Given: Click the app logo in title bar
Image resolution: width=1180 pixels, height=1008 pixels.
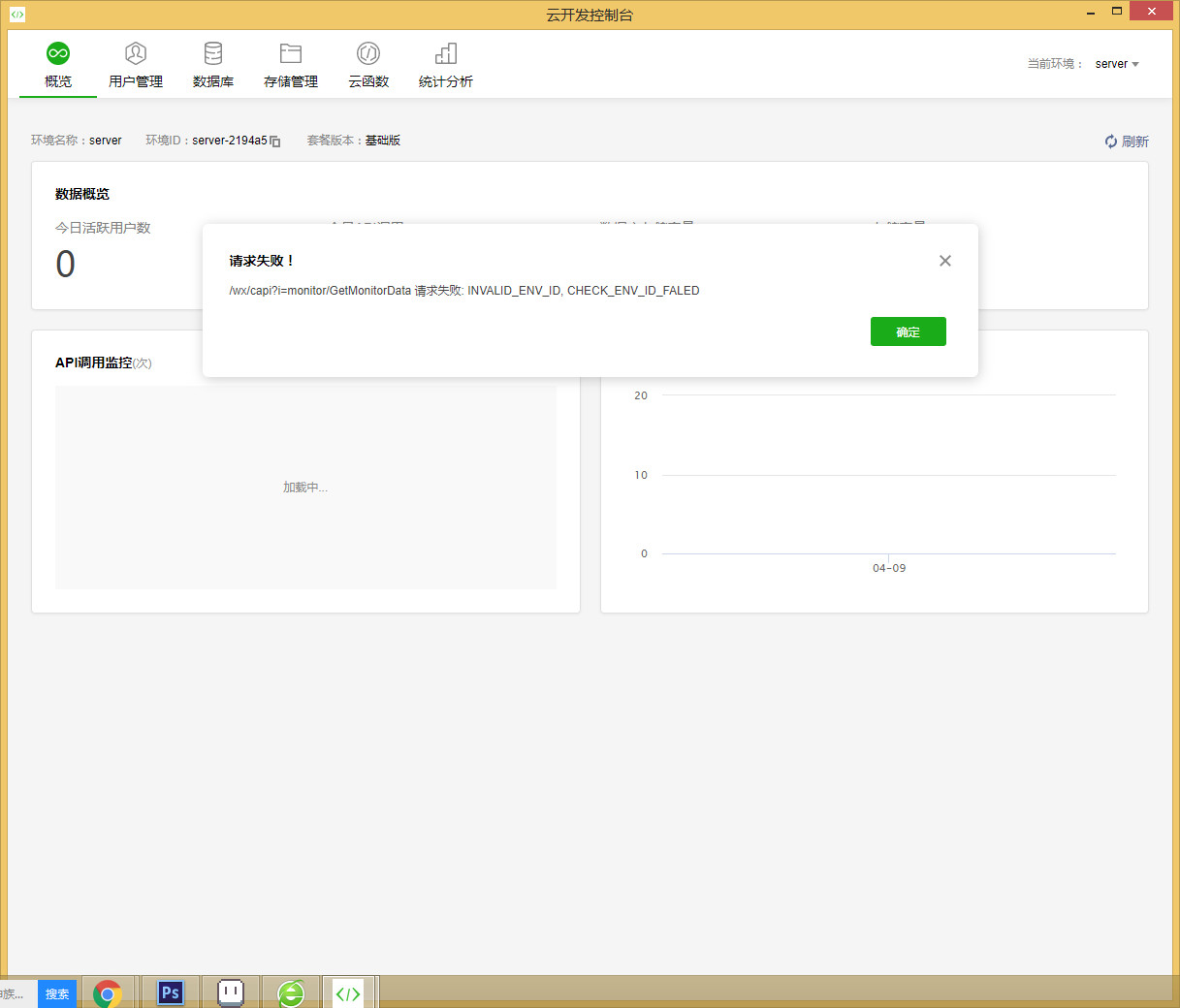Looking at the screenshot, I should (x=17, y=15).
